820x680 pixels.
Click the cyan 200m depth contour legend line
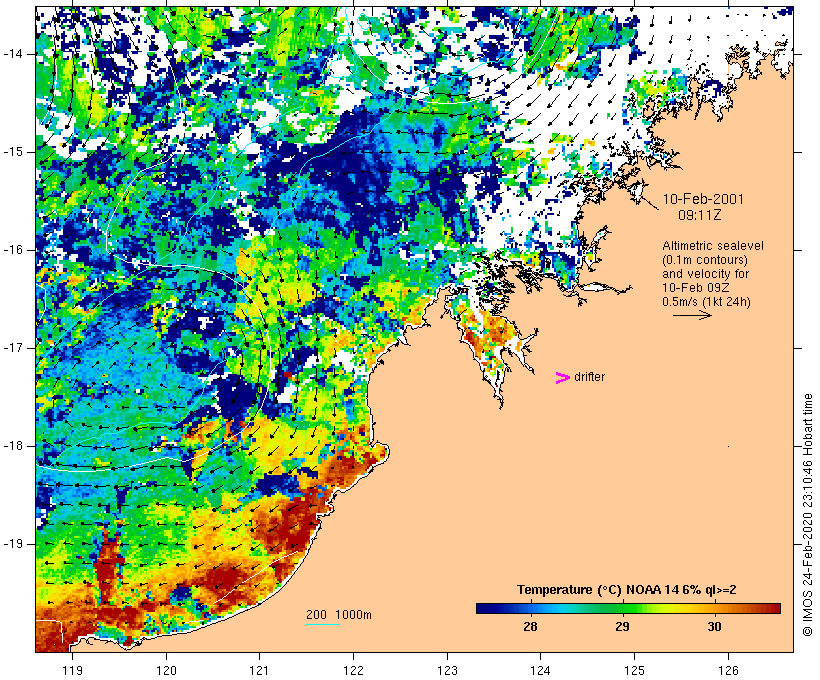point(323,624)
